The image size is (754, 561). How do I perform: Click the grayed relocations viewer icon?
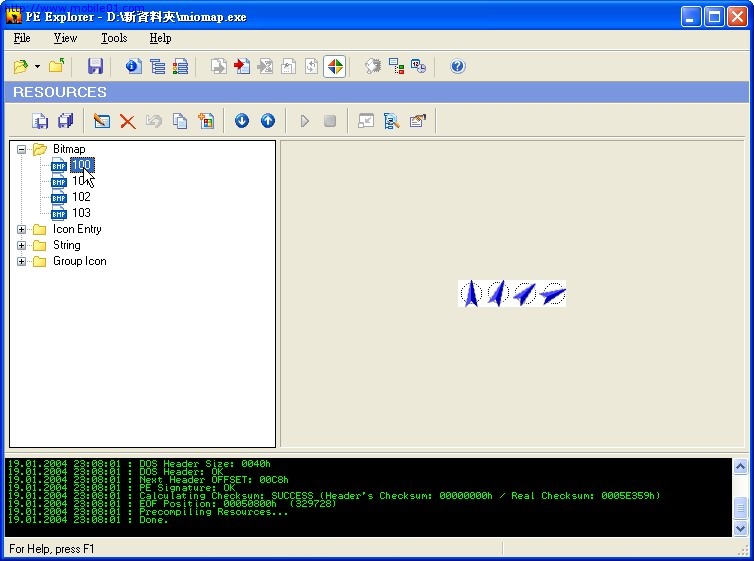[x=288, y=66]
